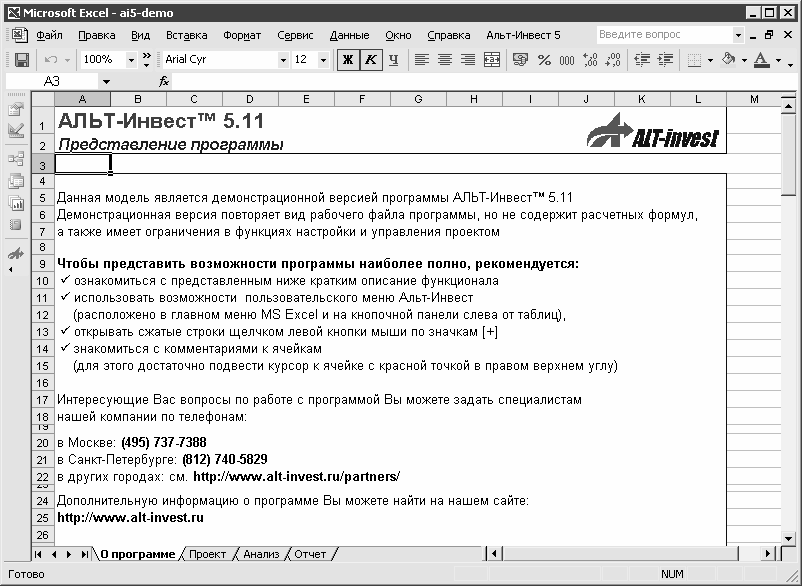Open the Undo history dropdown

67,60
